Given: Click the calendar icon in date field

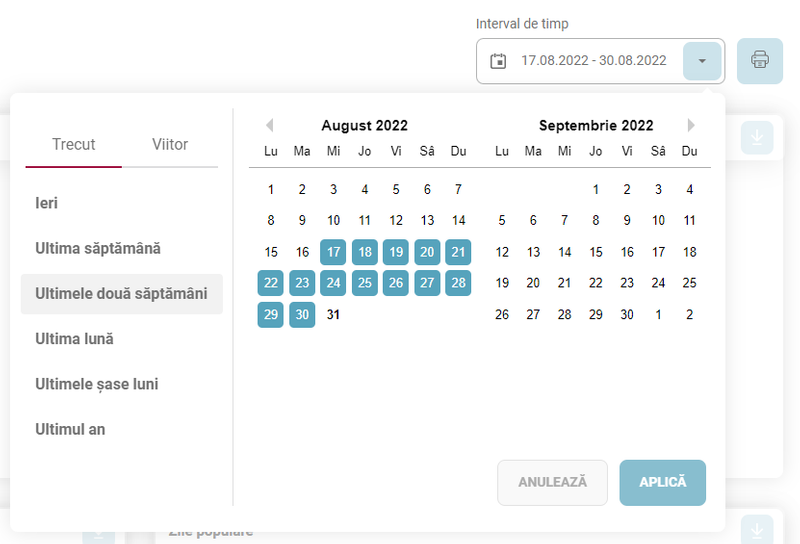Looking at the screenshot, I should pyautogui.click(x=498, y=61).
